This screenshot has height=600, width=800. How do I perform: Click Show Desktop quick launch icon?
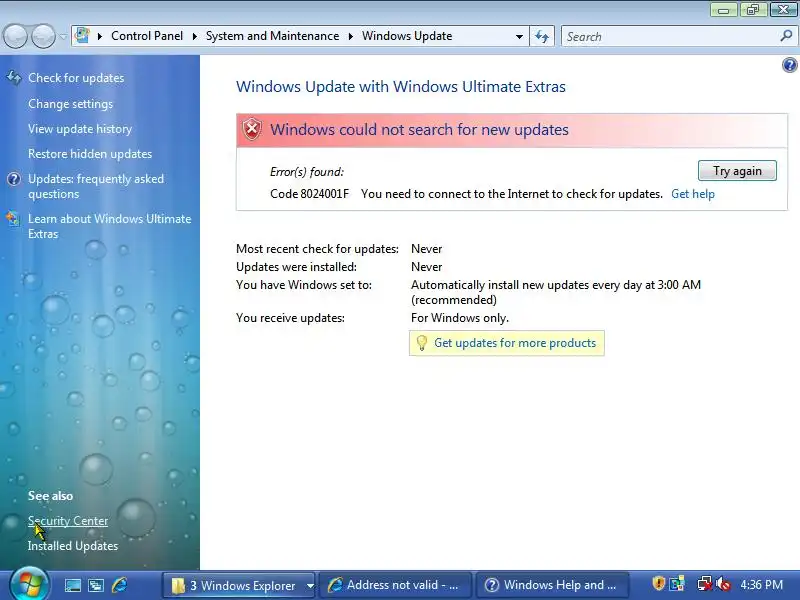(72, 585)
